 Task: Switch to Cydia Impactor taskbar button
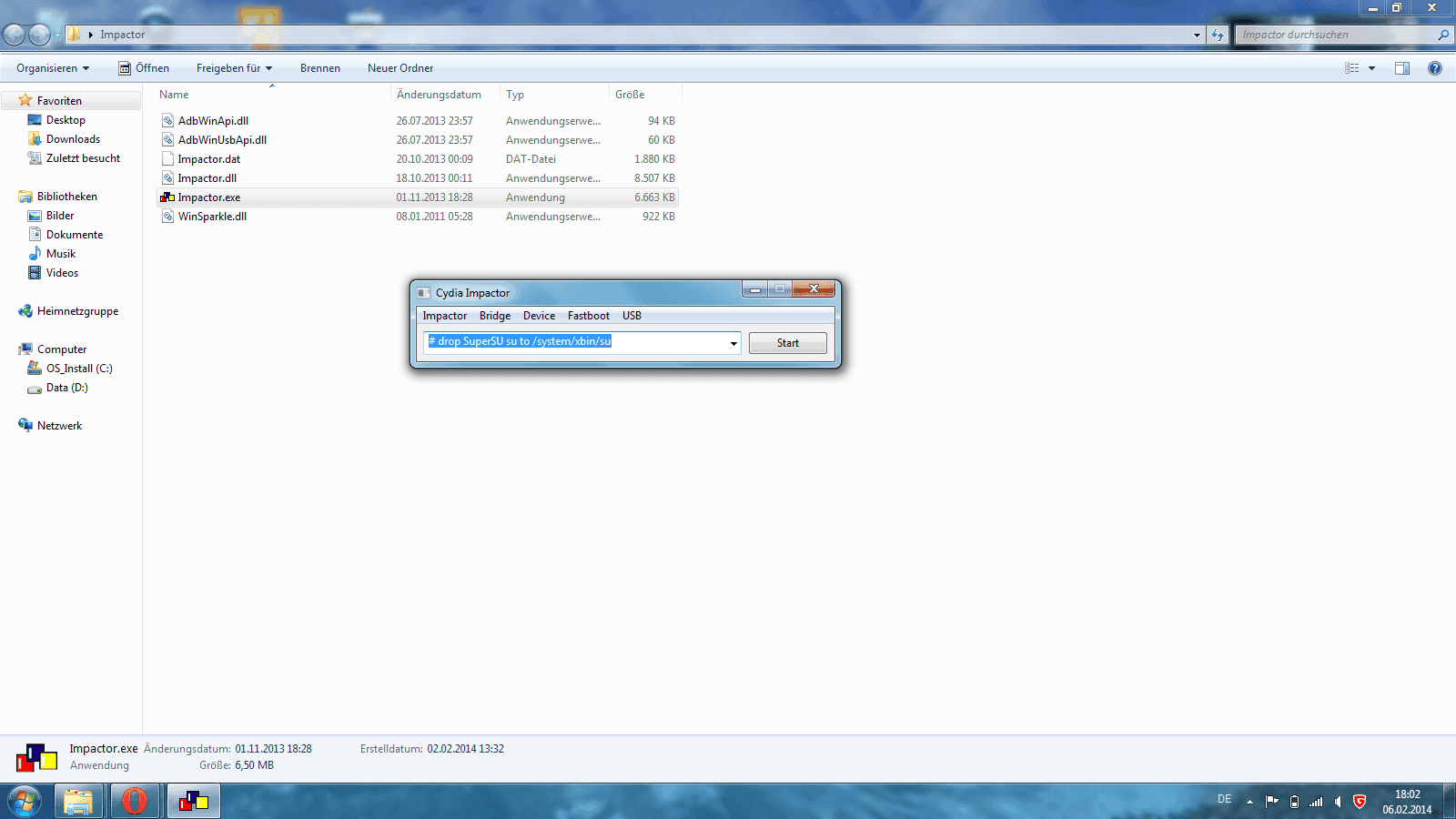tap(193, 802)
